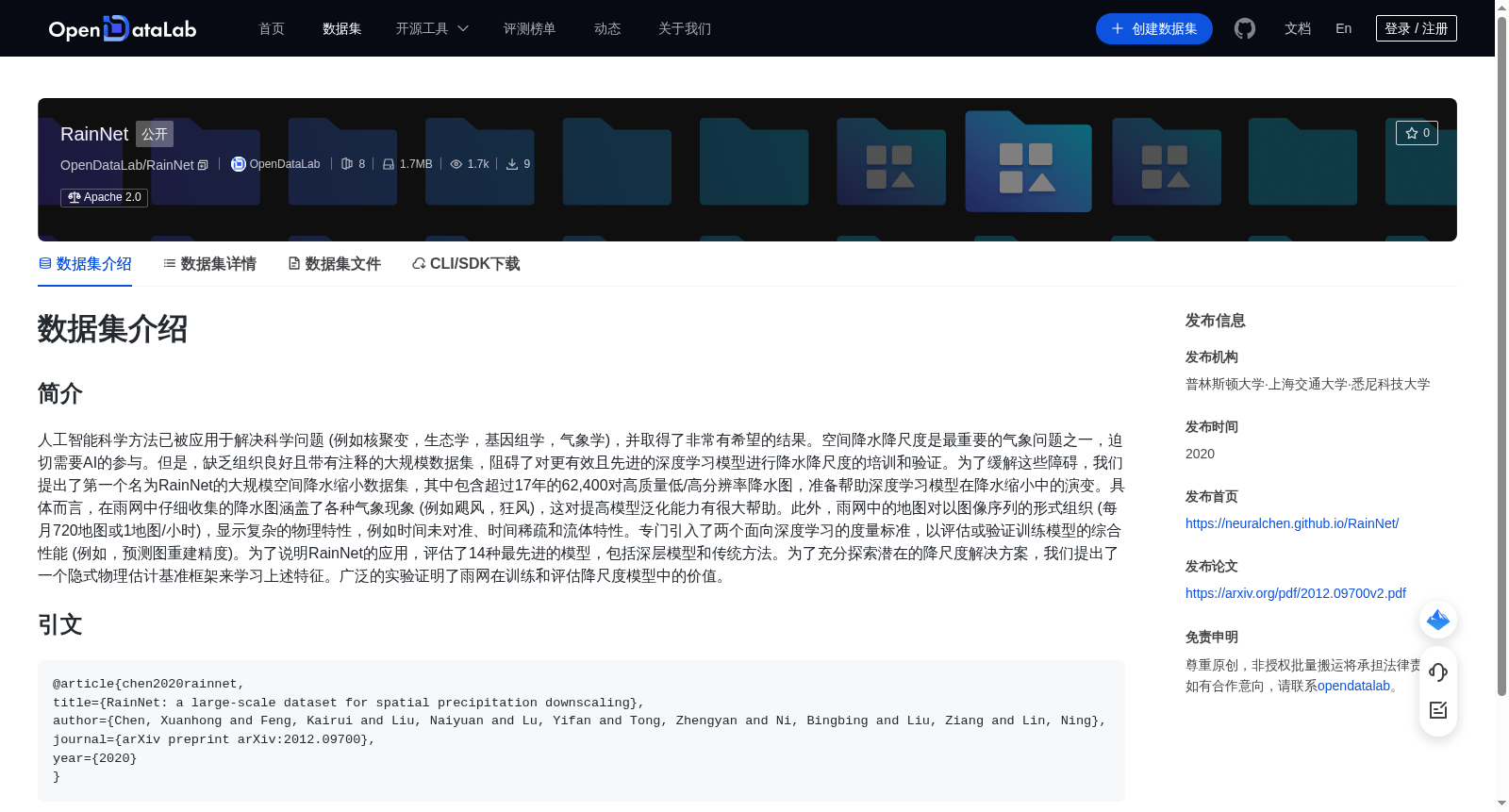
Task: Switch language to En
Action: tap(1343, 28)
